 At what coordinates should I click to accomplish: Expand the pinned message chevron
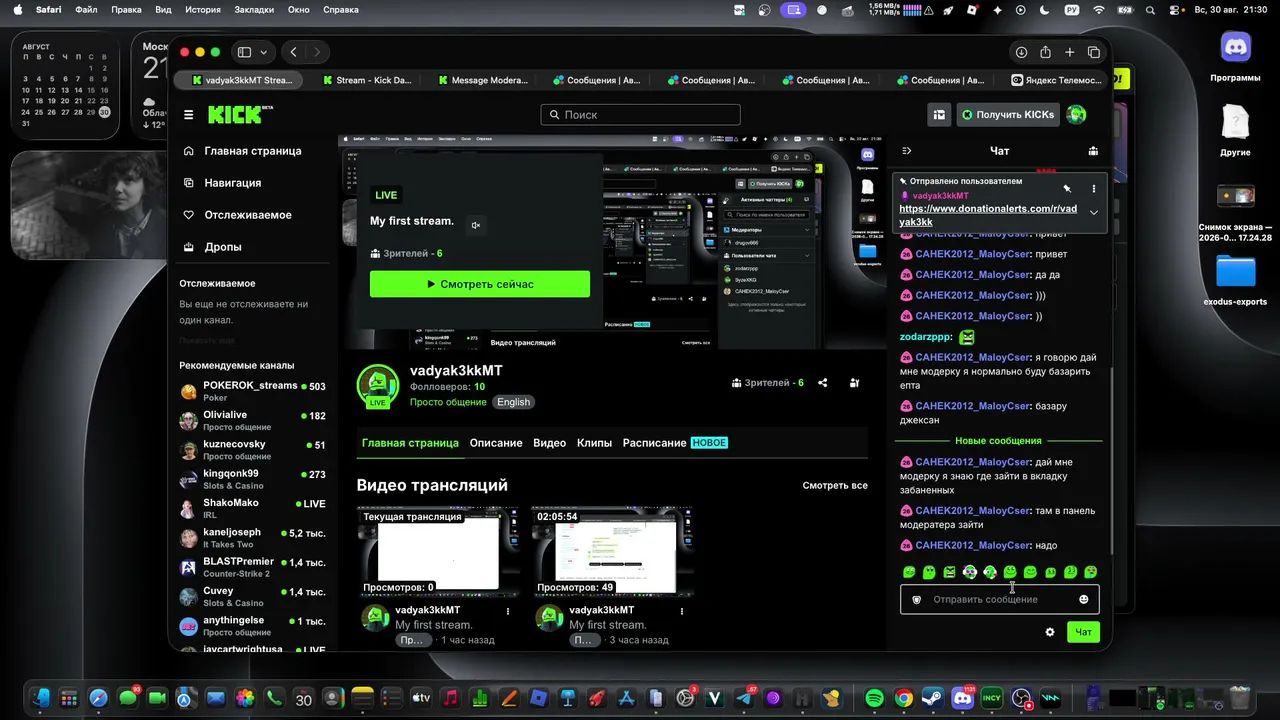pyautogui.click(x=1093, y=212)
